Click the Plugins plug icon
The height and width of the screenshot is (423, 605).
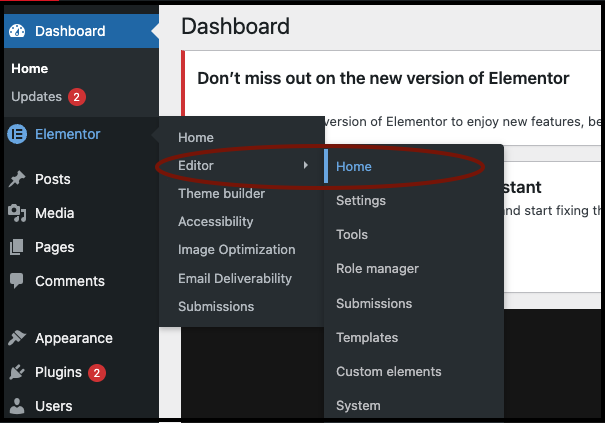pyautogui.click(x=17, y=372)
